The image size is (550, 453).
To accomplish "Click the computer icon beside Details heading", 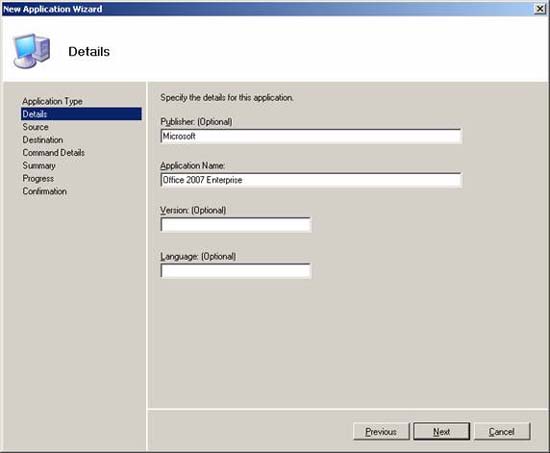I will pyautogui.click(x=32, y=51).
